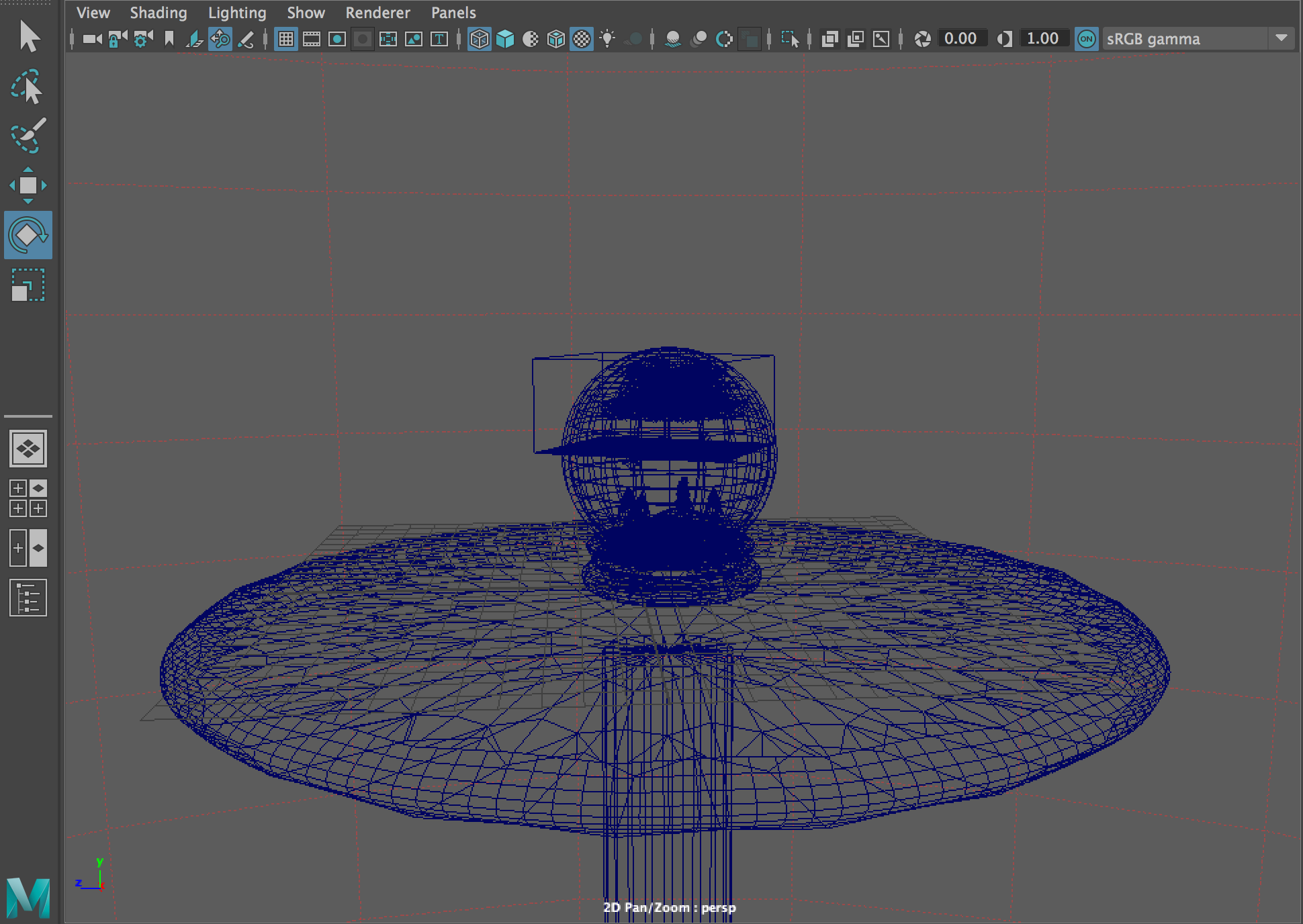Switch to four view pane layout
The width and height of the screenshot is (1303, 924).
pos(28,498)
